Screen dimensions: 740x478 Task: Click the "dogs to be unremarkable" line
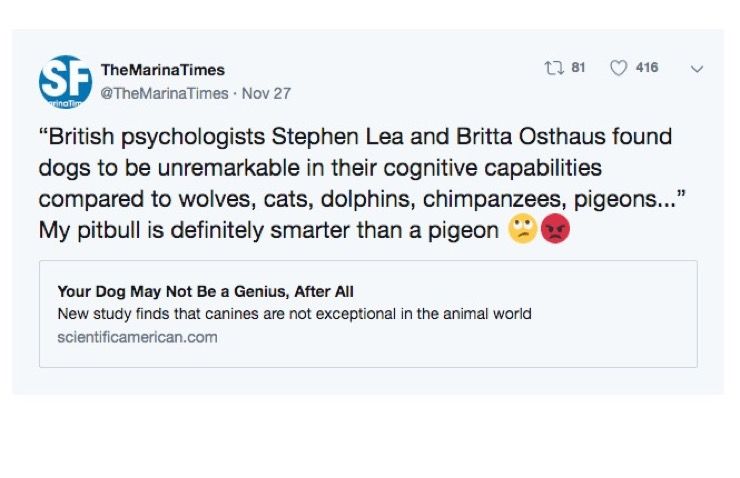click(320, 167)
